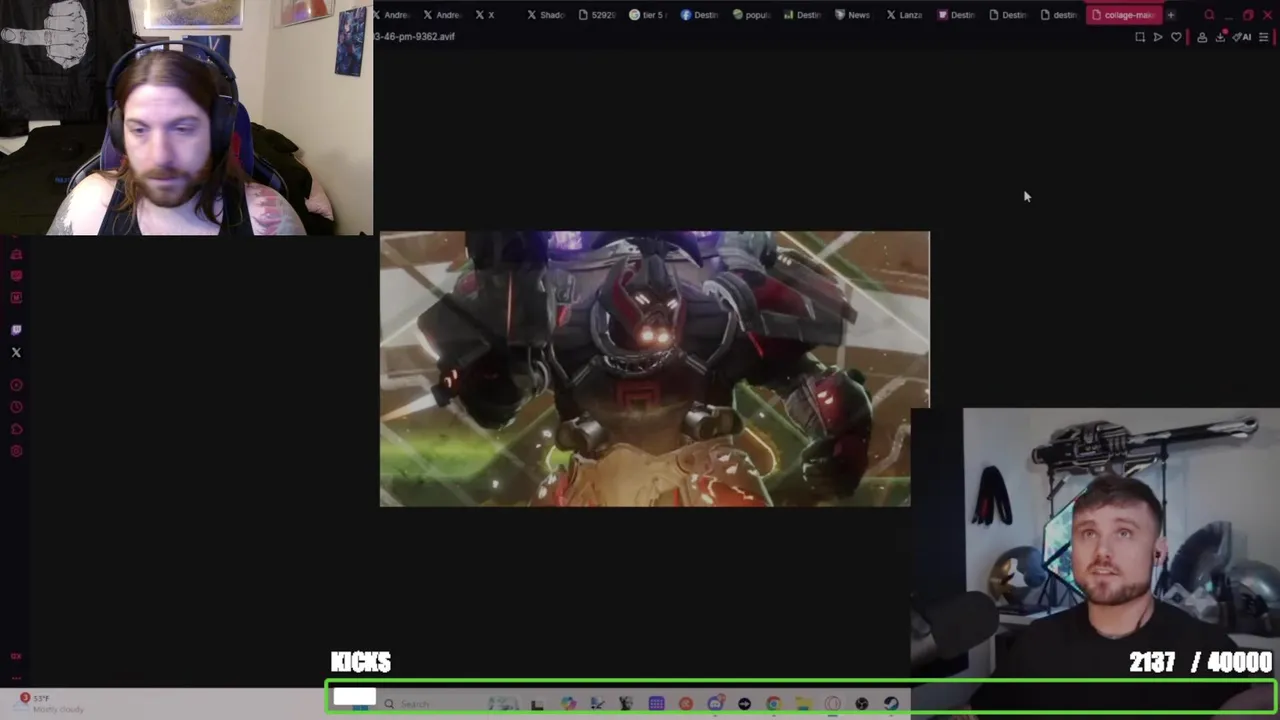
Task: Open the downloads icon in the toolbar
Action: click(1220, 37)
